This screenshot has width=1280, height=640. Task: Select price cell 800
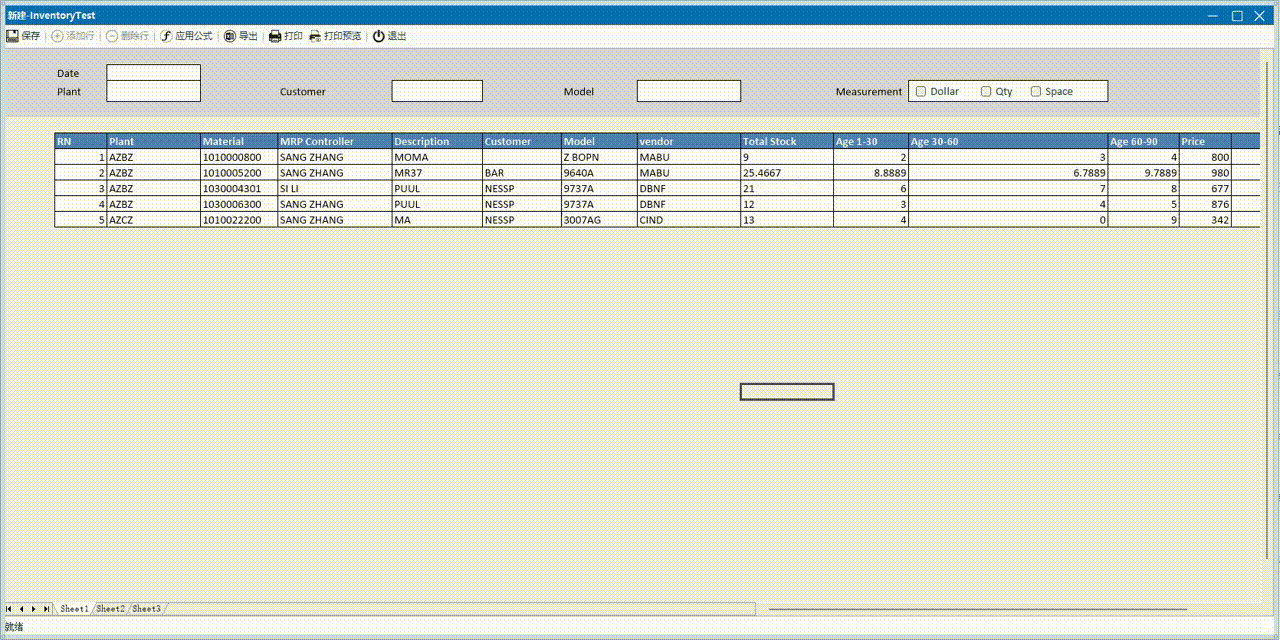(1205, 157)
